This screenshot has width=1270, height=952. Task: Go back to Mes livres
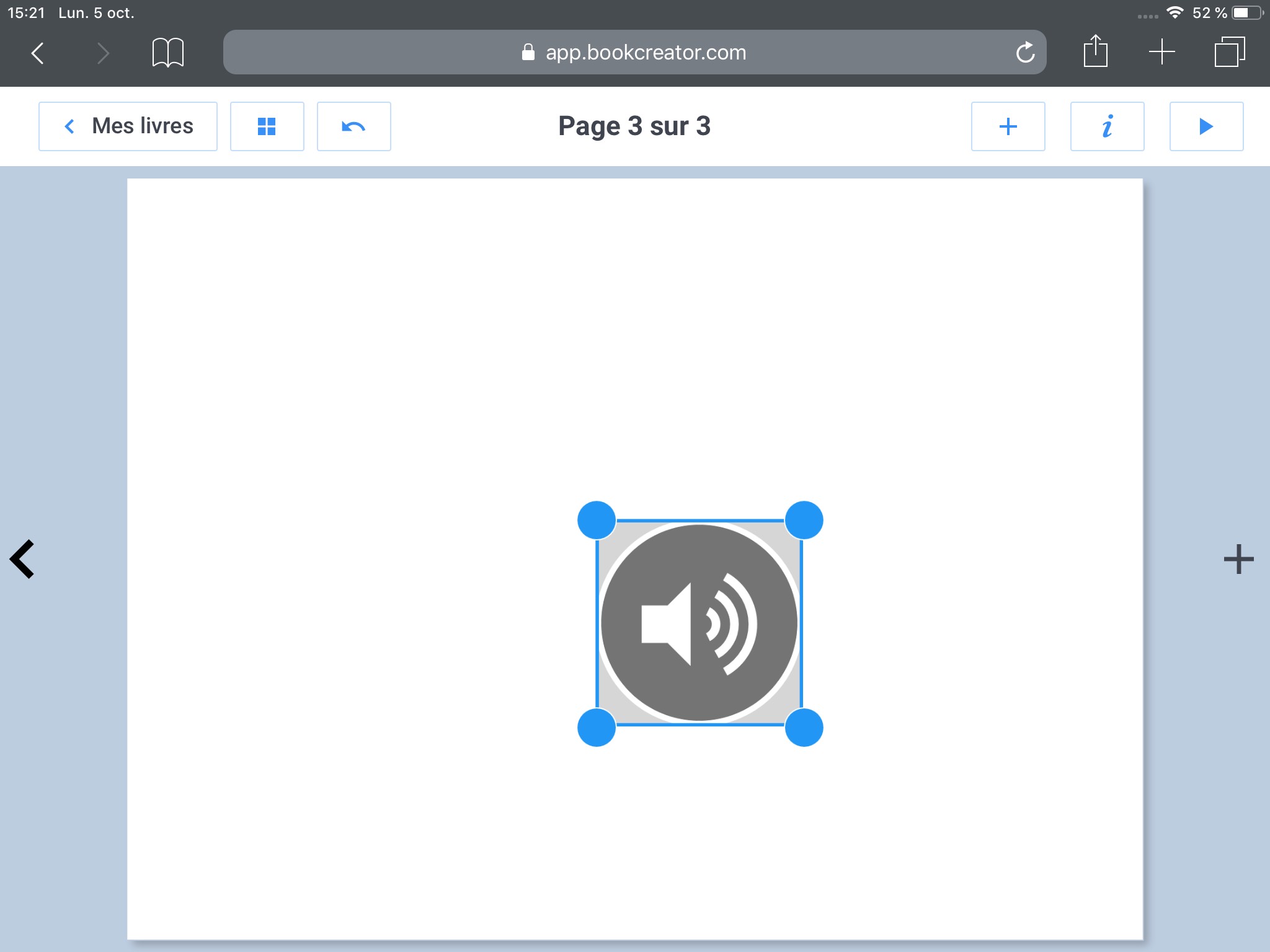click(128, 126)
